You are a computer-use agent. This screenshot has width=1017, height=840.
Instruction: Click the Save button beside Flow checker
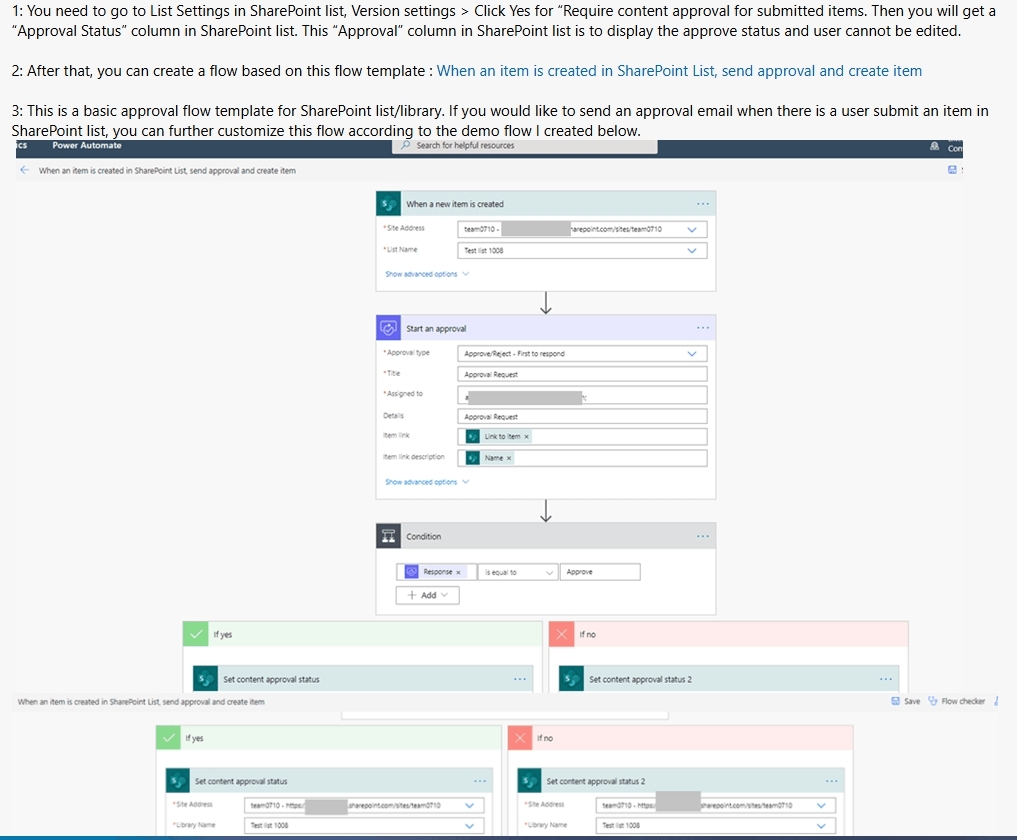pos(905,701)
